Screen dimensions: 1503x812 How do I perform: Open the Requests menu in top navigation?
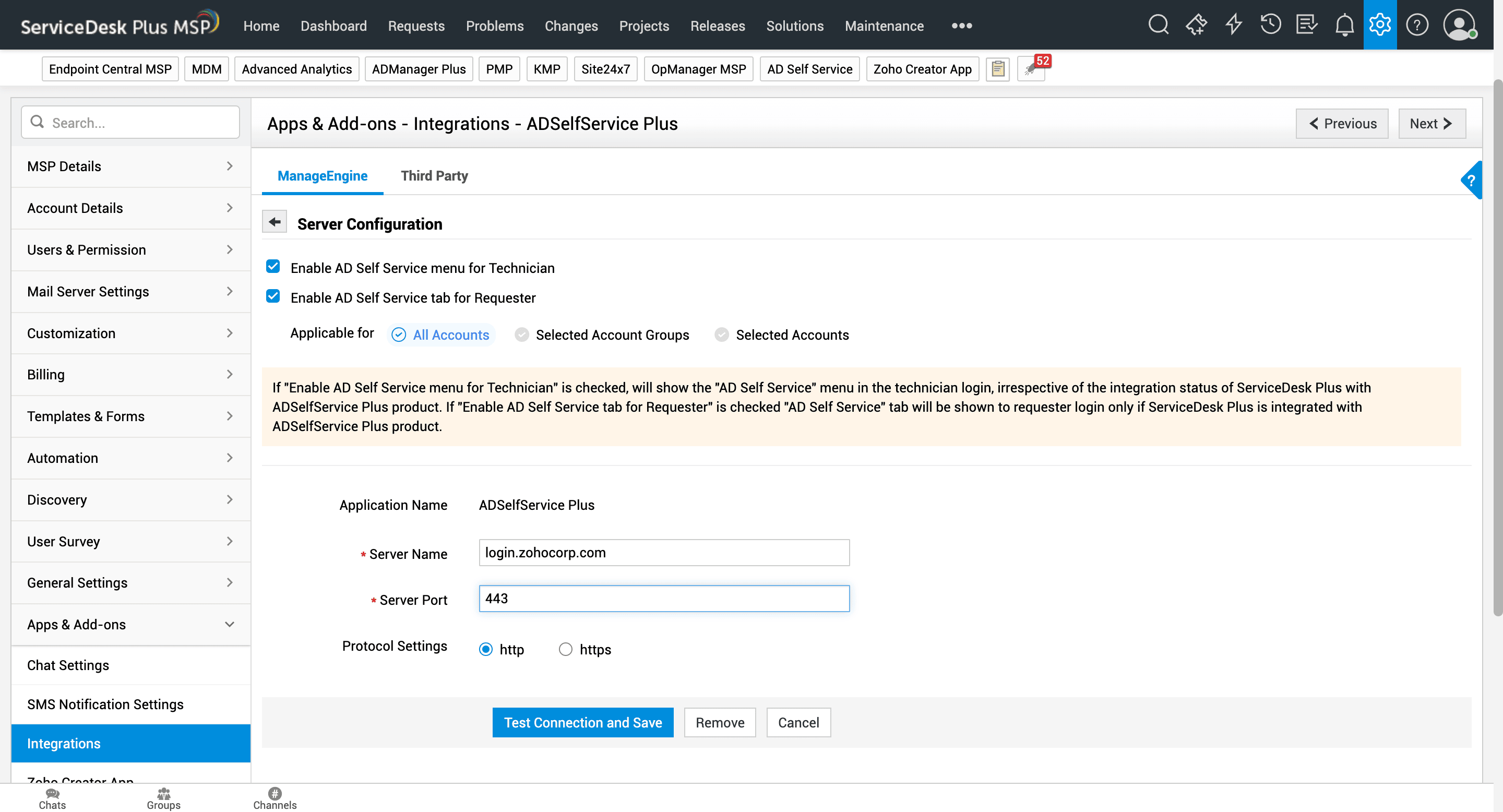(416, 26)
